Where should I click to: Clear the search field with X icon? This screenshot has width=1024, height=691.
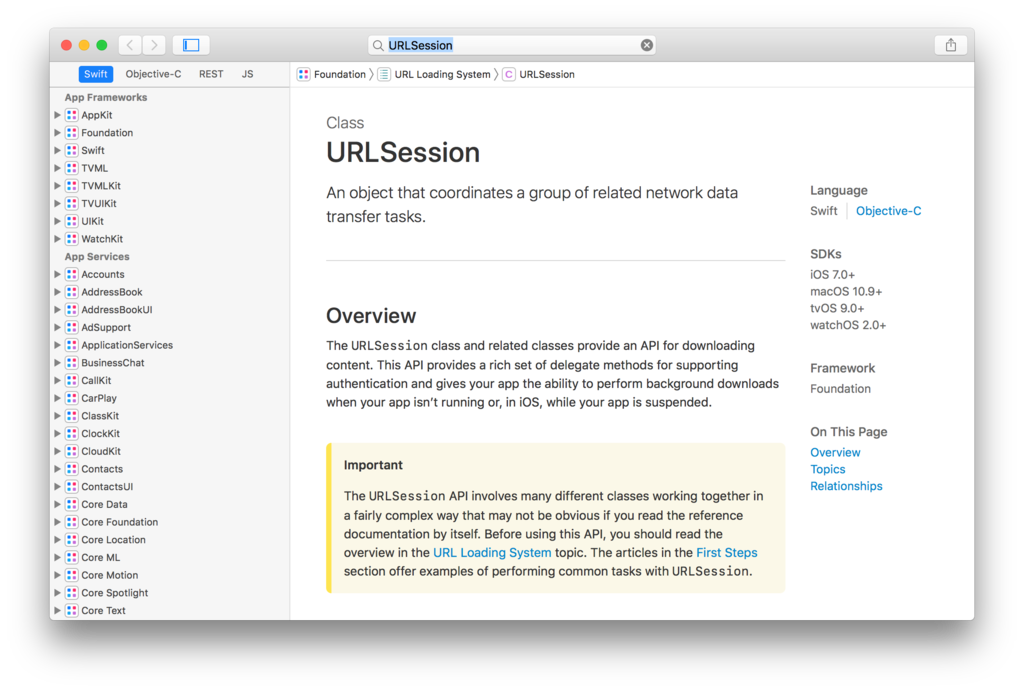[x=647, y=45]
